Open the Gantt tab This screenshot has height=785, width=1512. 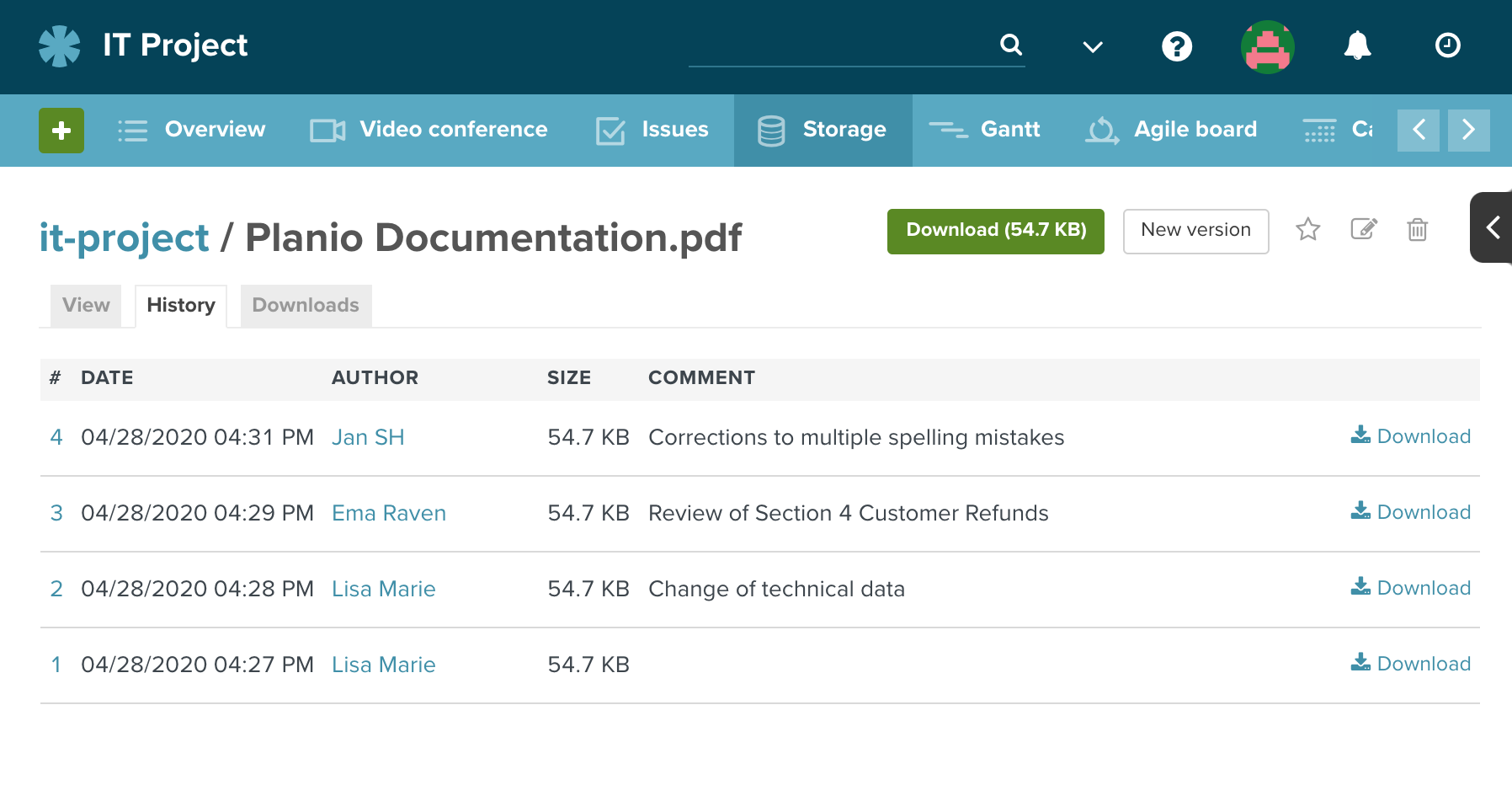[x=984, y=130]
